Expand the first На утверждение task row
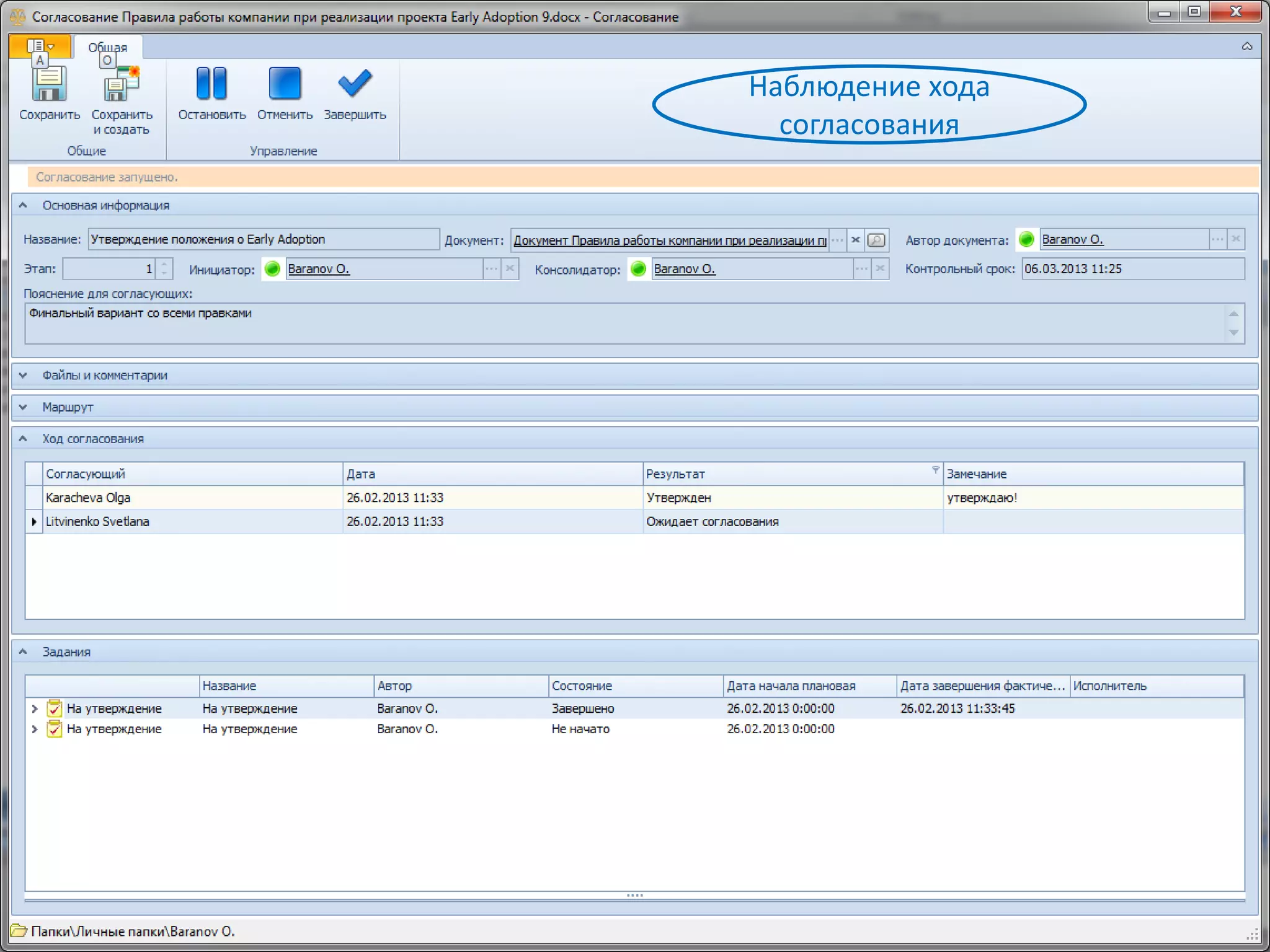This screenshot has height=952, width=1270. (35, 708)
